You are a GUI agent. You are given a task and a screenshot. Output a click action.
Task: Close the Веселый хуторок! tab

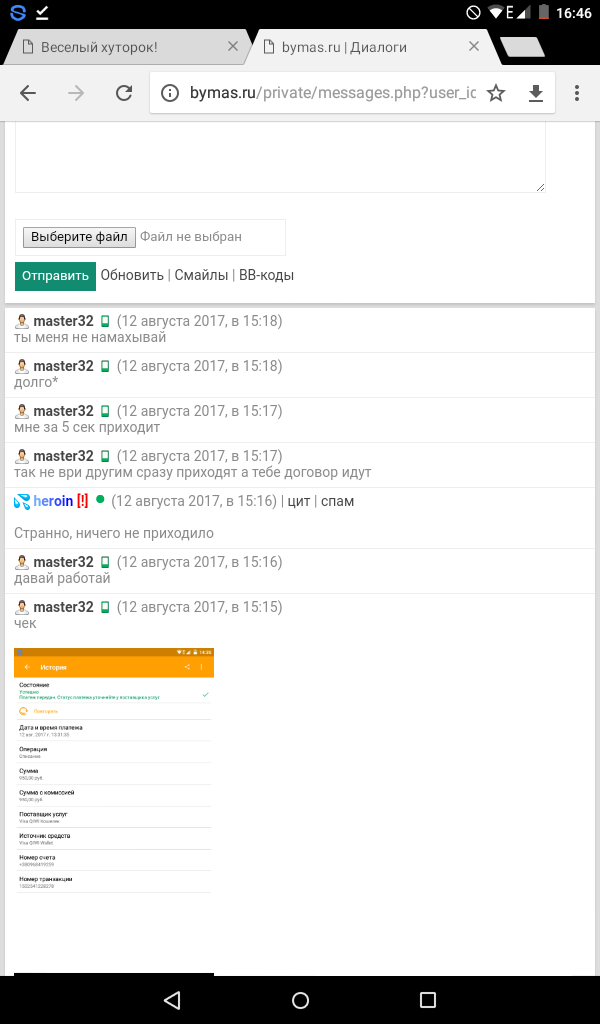[x=232, y=47]
